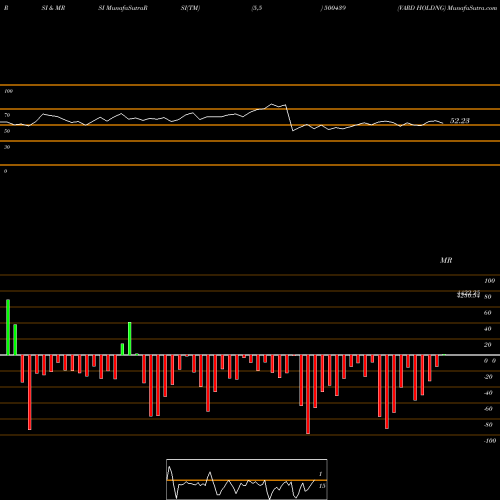Click the RSI axis label 30
500x500 pixels.
point(7,147)
